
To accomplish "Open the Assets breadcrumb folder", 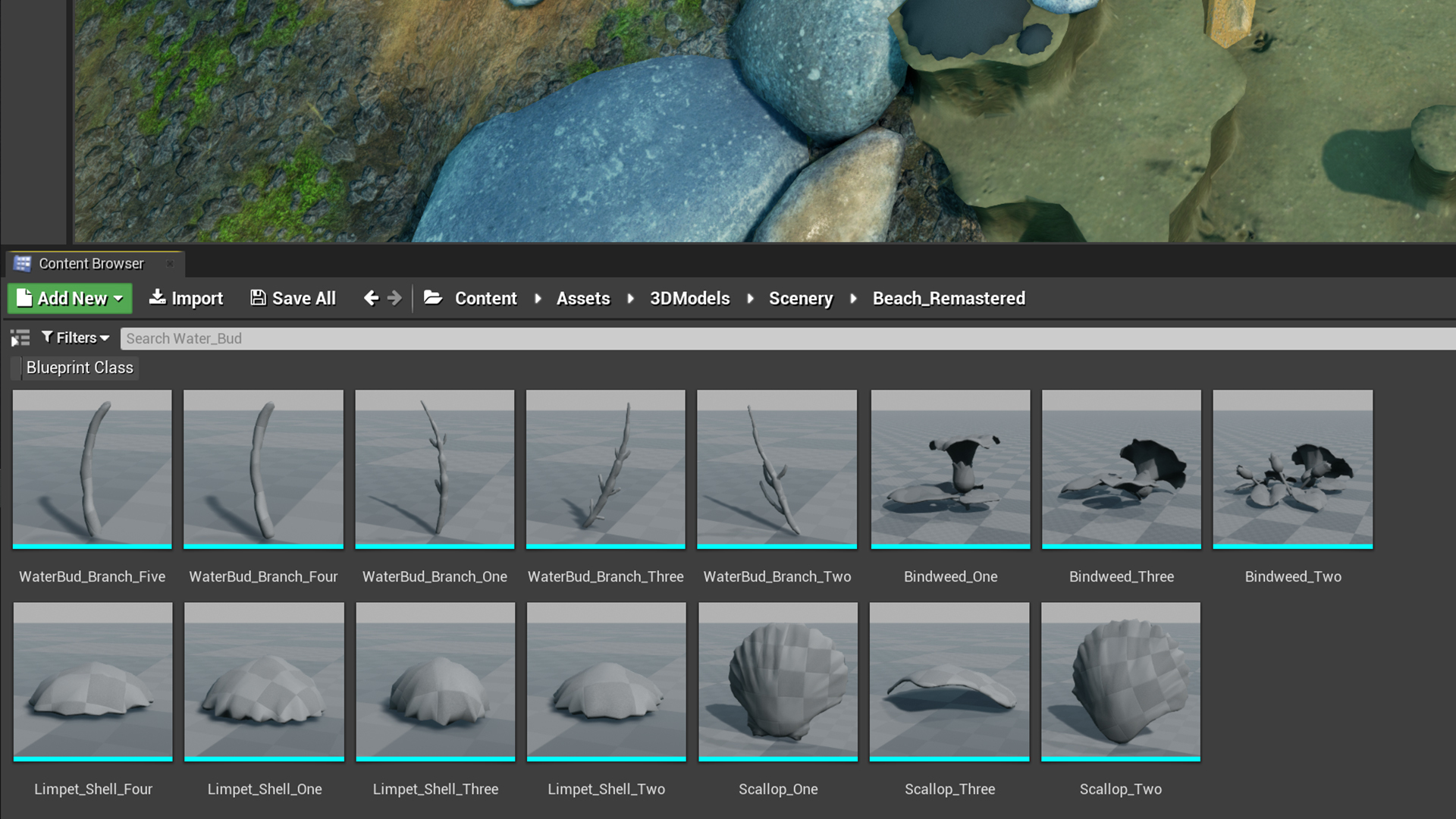I will pos(582,298).
